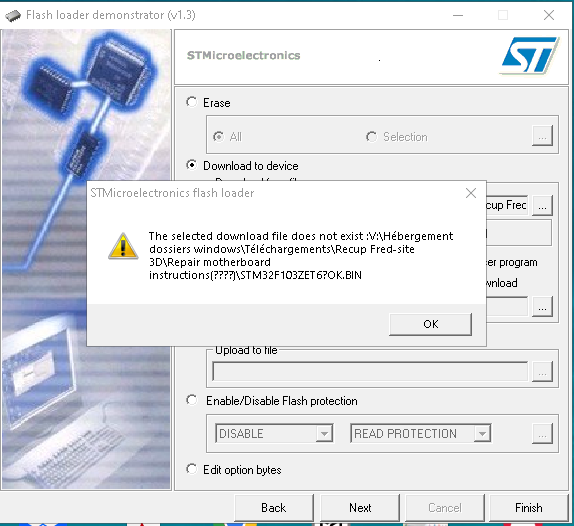Minimize the Flash loader demonstrator window

pos(458,15)
